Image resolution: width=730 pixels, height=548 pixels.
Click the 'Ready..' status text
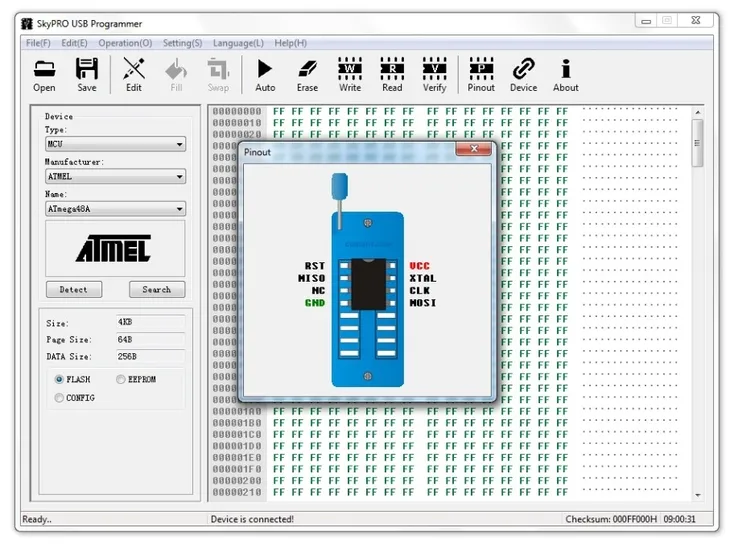click(37, 519)
